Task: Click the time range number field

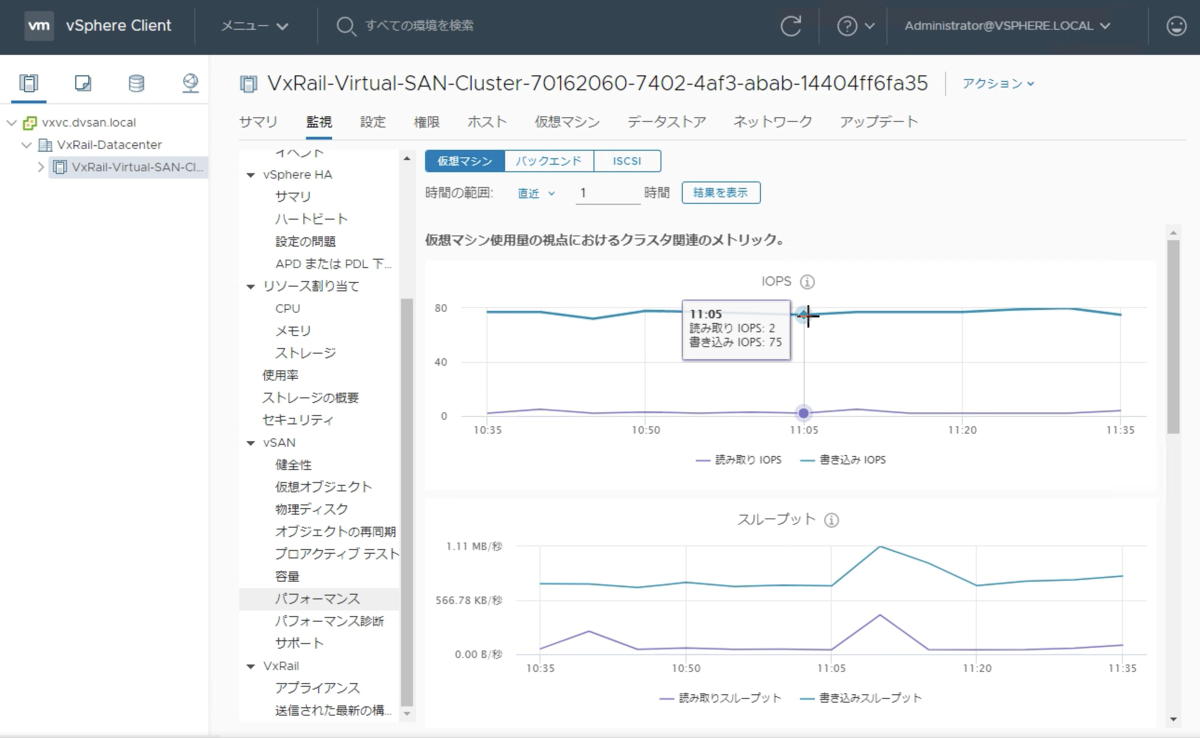Action: pos(608,193)
